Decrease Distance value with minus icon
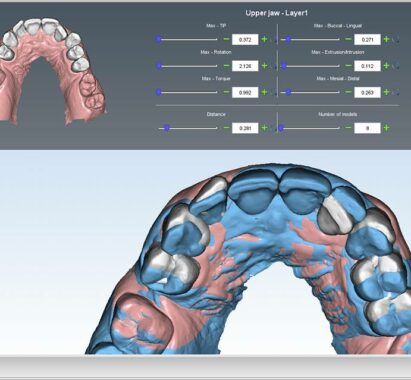The width and height of the screenshot is (411, 380). 226,128
